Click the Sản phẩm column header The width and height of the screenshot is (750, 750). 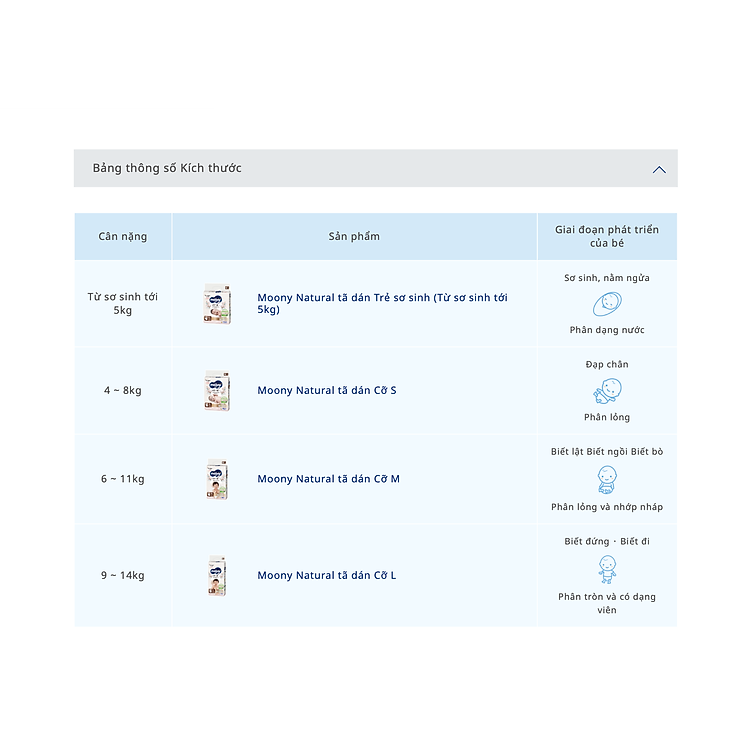point(354,237)
